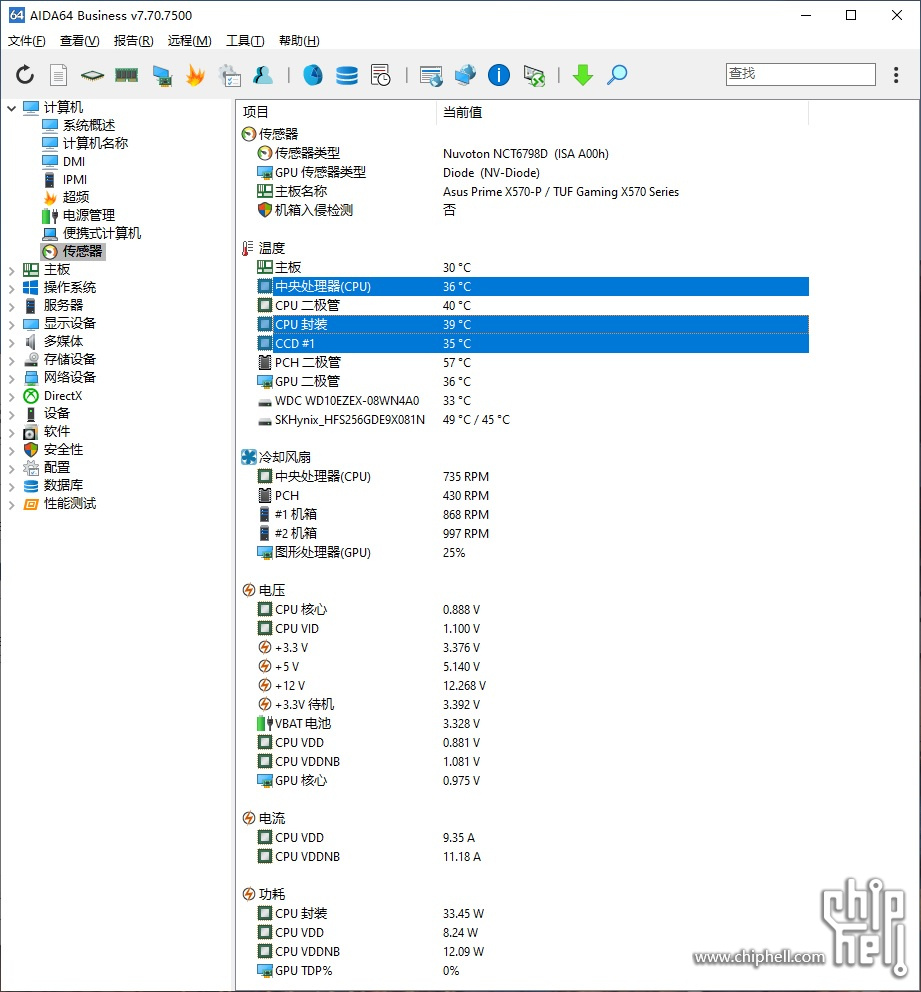Image resolution: width=921 pixels, height=992 pixels.
Task: Open the 工具(T) menu
Action: (x=245, y=41)
